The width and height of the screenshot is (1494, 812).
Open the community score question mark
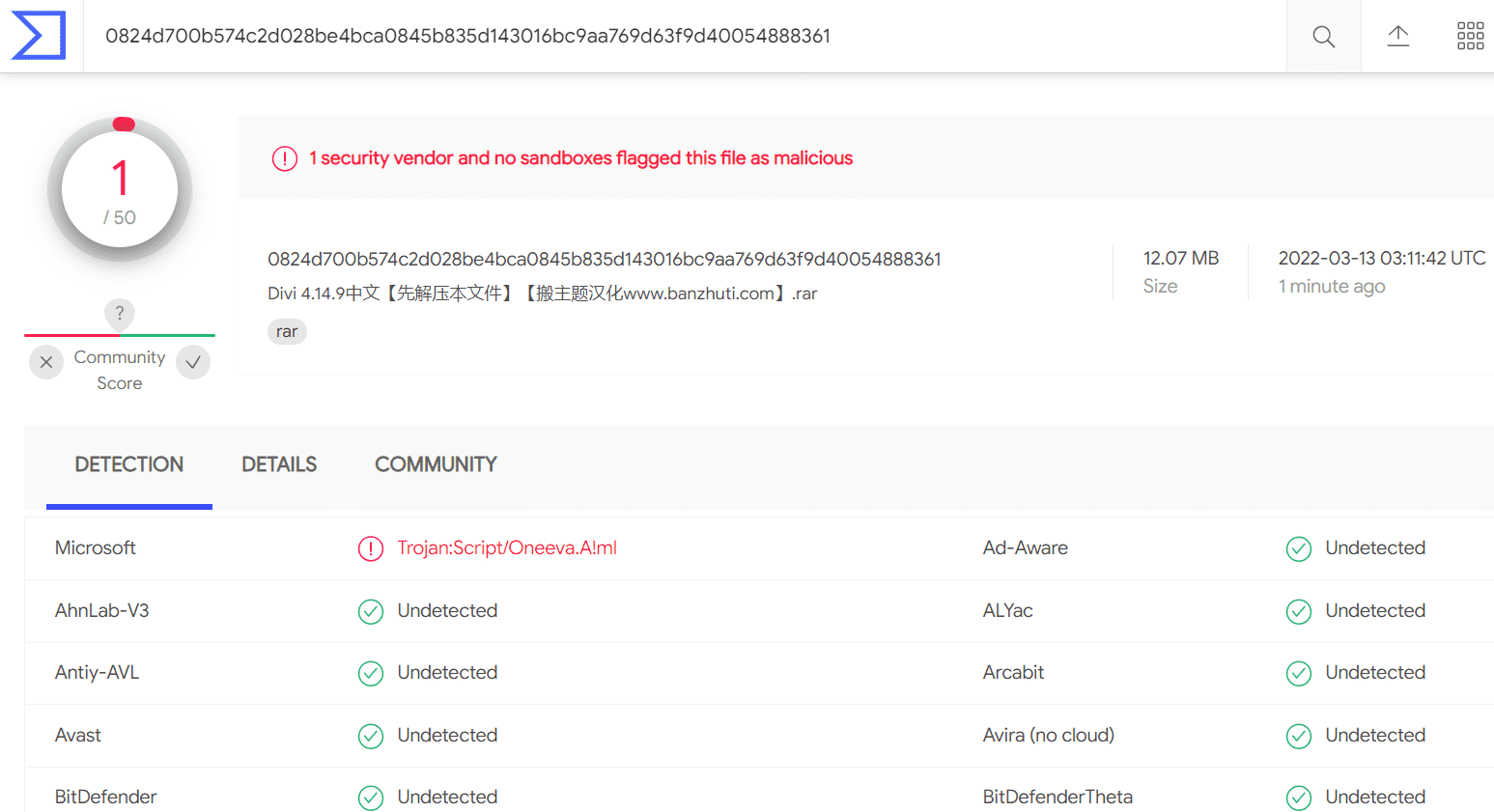[x=120, y=313]
